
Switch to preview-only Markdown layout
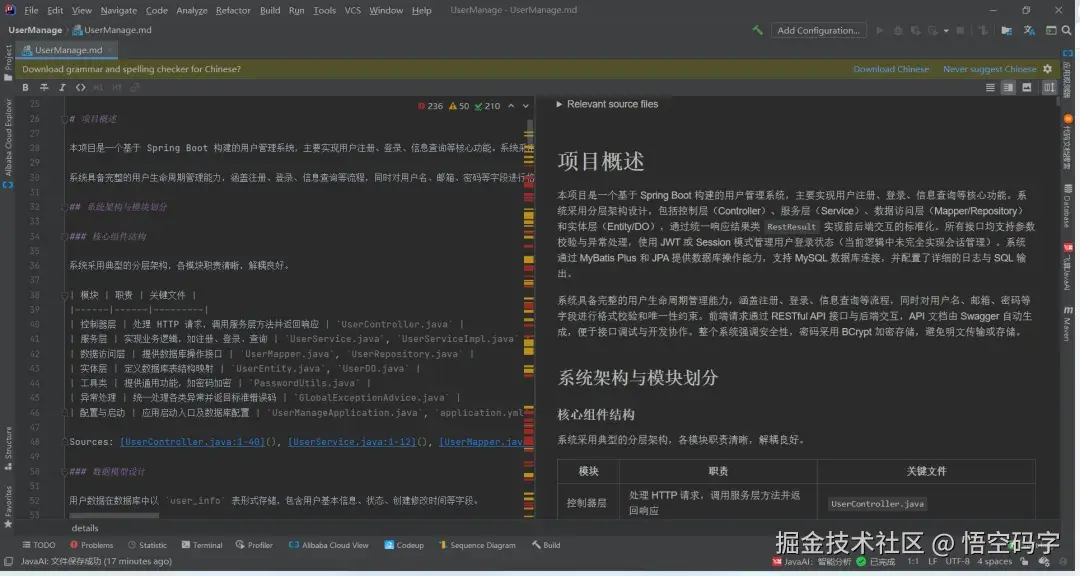(1026, 87)
